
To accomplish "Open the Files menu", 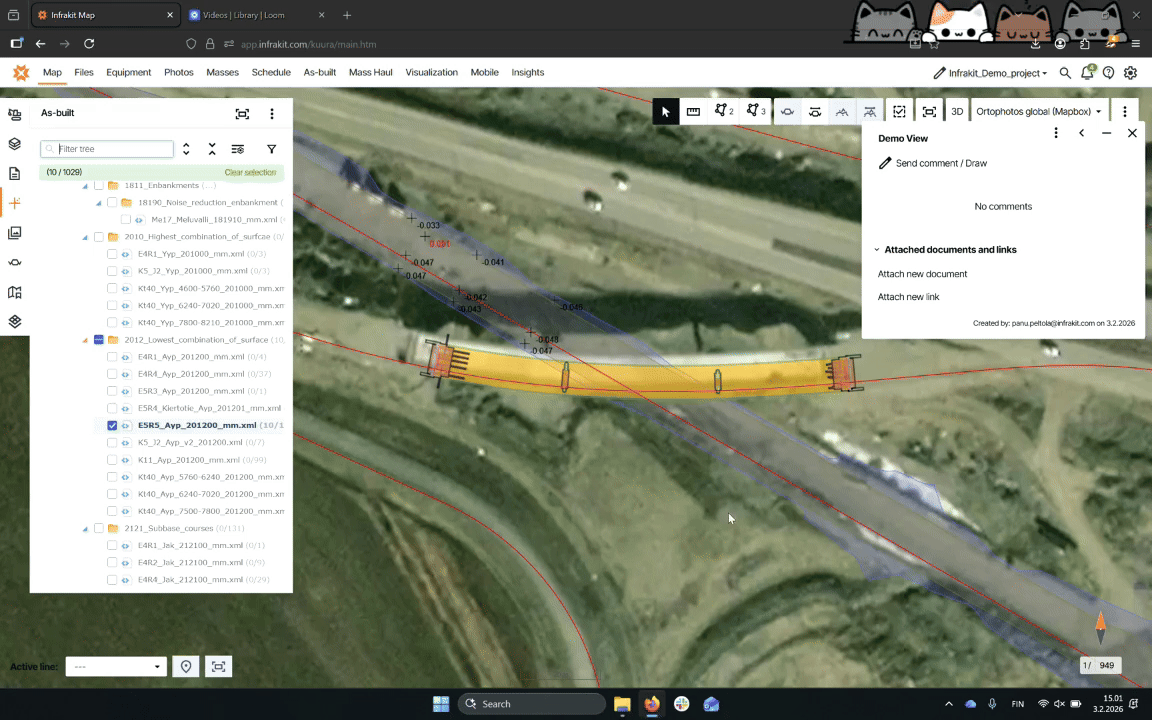I will click(x=84, y=72).
